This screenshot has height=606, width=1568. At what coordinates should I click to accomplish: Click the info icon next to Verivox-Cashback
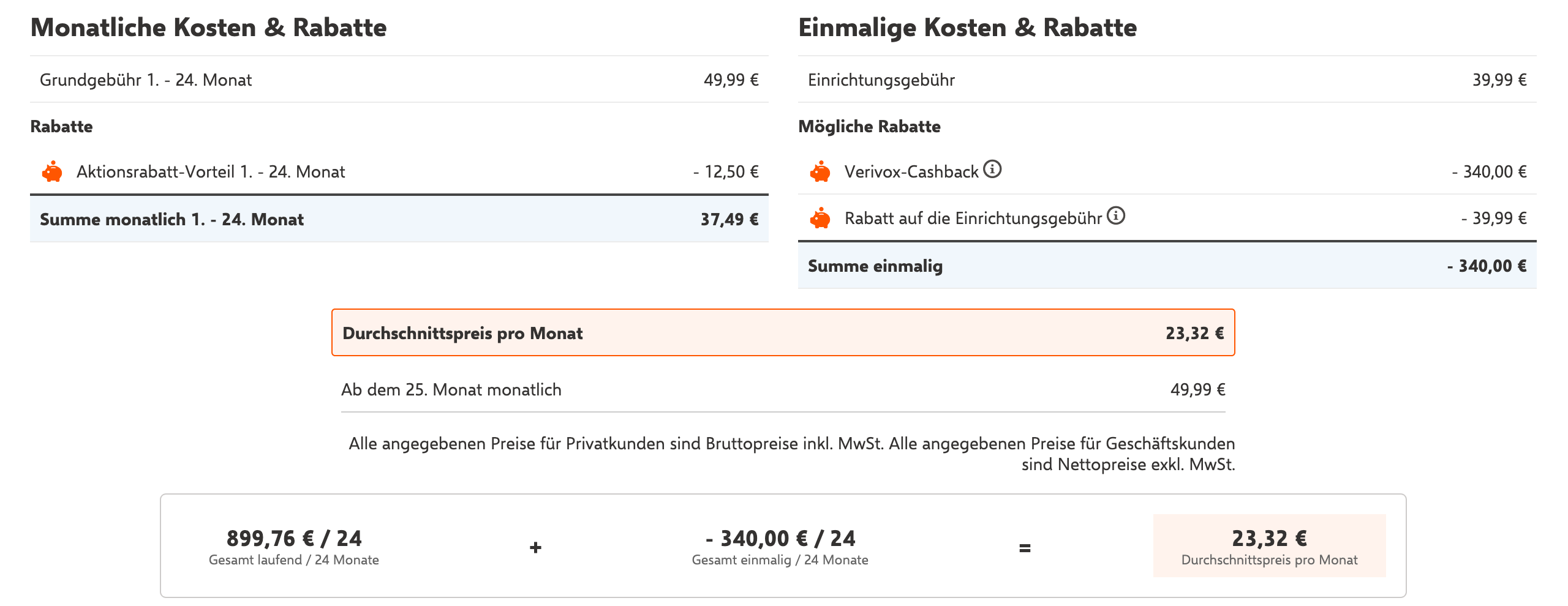pyautogui.click(x=992, y=168)
